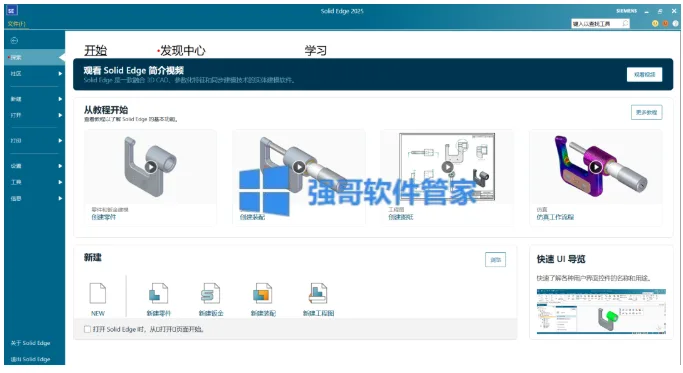Create a new assembly with the 新建装配 icon
The image size is (683, 373).
coord(263,293)
